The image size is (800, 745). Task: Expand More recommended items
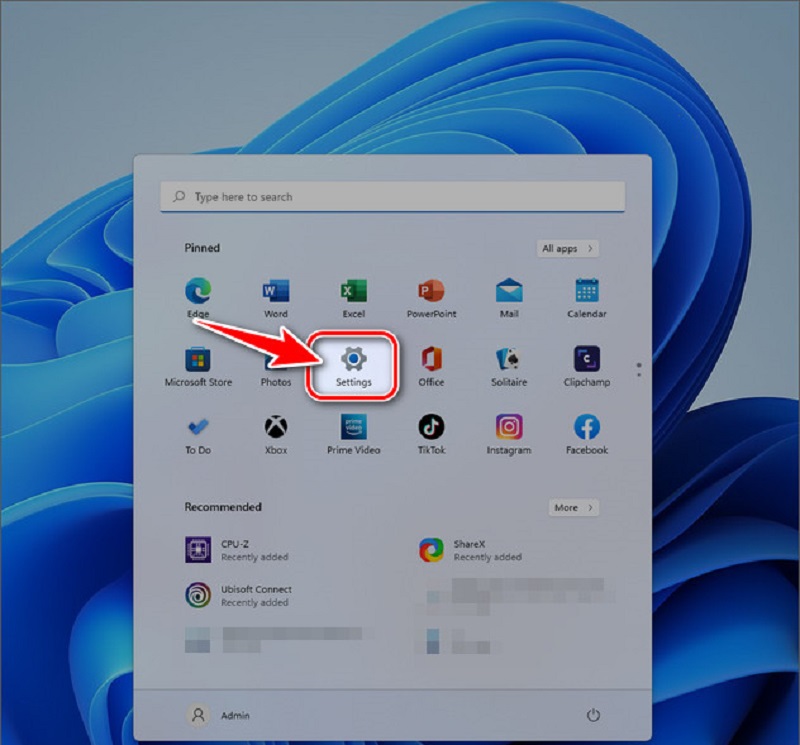coord(574,508)
